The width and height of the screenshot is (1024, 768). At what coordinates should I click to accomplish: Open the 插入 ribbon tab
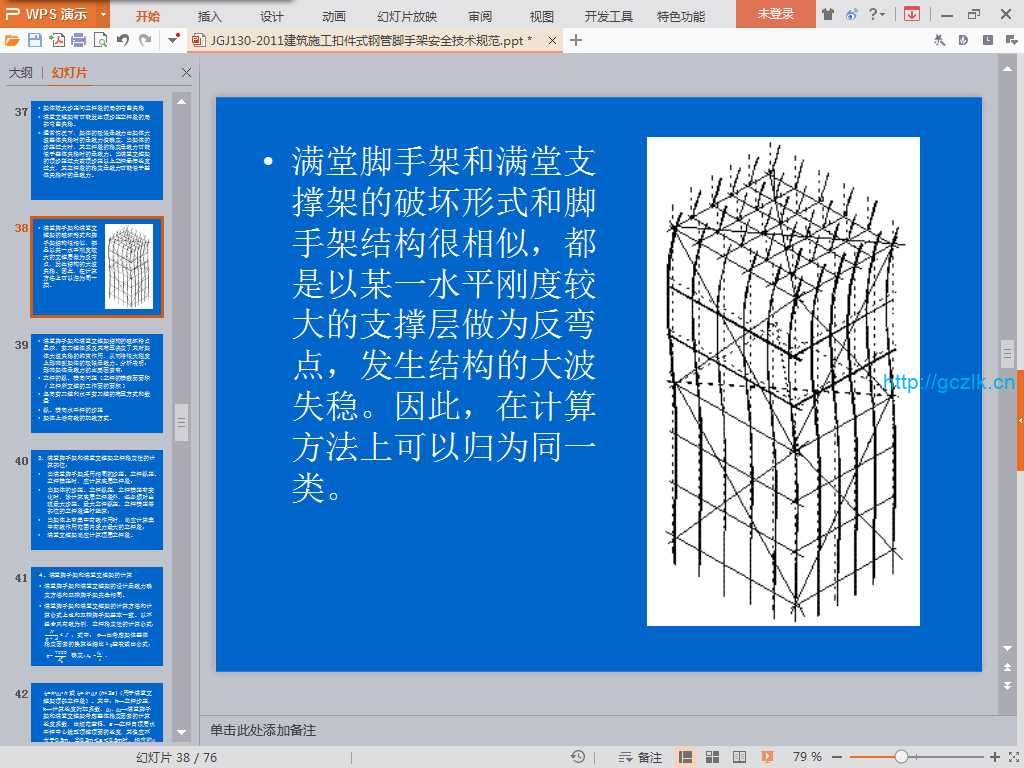tap(210, 16)
